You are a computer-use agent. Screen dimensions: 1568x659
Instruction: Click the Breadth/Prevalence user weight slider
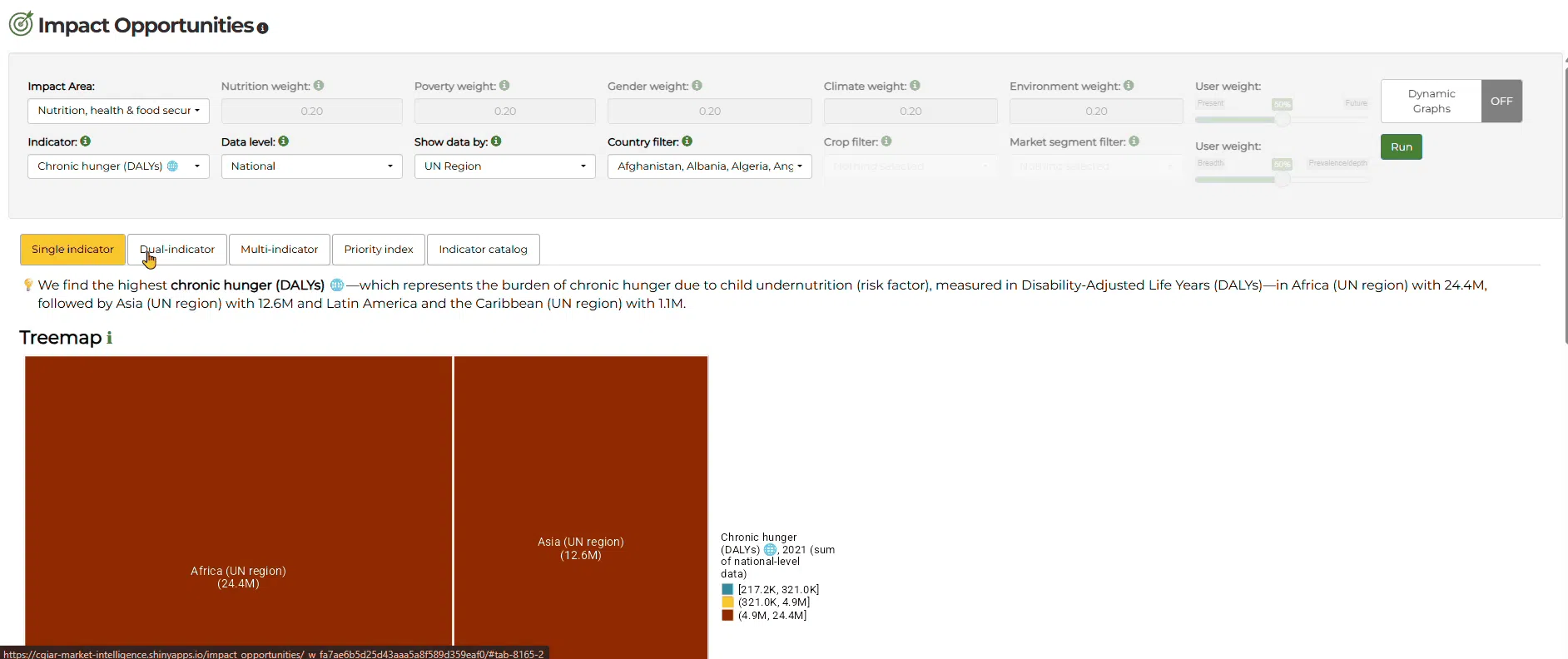coord(1282,180)
